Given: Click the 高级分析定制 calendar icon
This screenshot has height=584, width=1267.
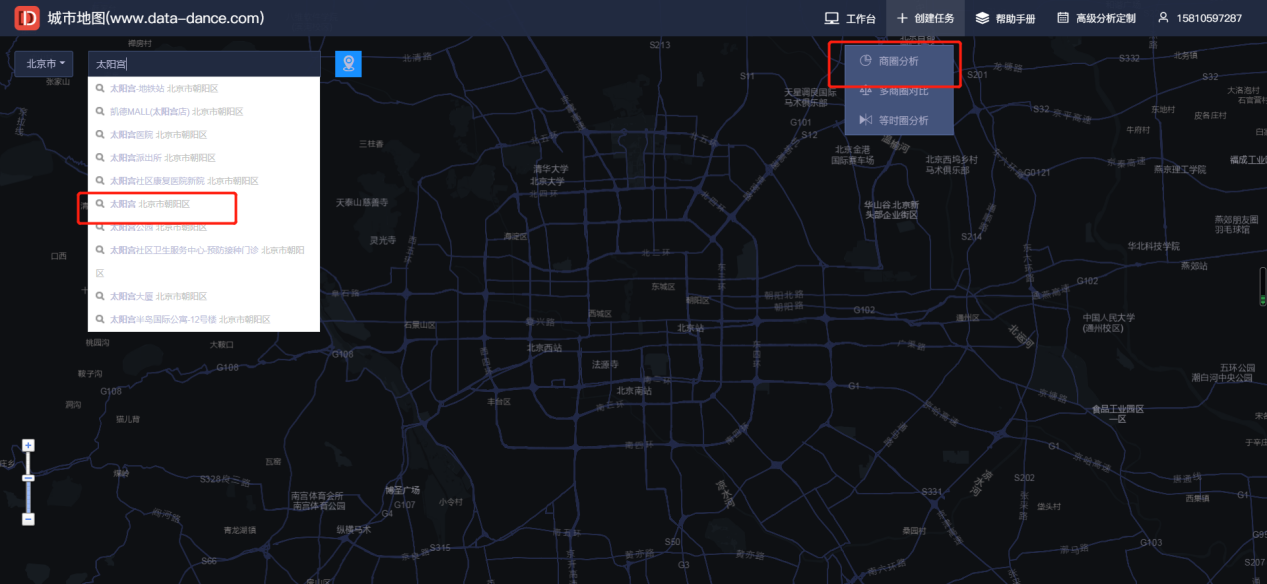Looking at the screenshot, I should pos(1063,18).
